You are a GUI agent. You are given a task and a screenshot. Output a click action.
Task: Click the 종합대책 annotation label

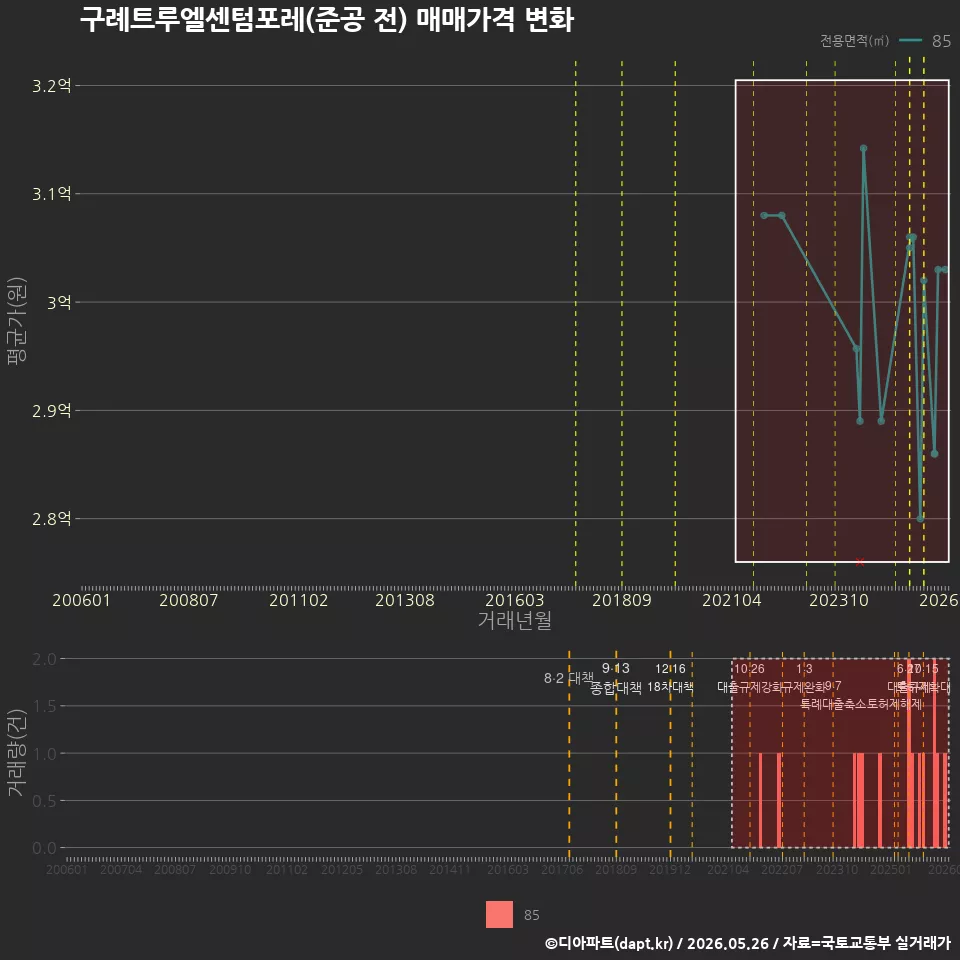tap(615, 688)
